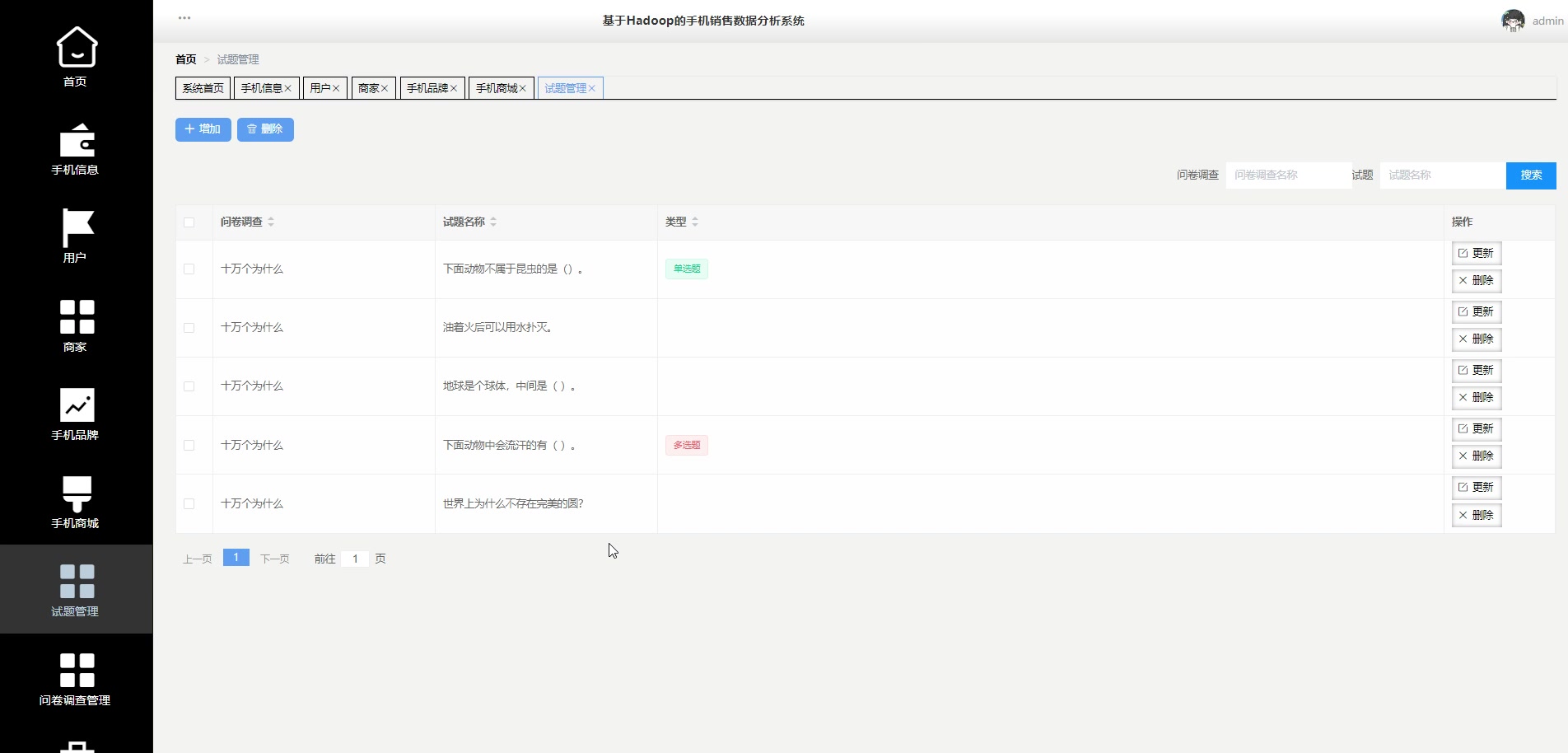Close the 手机商城 tab via its X
This screenshot has height=753, width=1568.
coord(522,88)
